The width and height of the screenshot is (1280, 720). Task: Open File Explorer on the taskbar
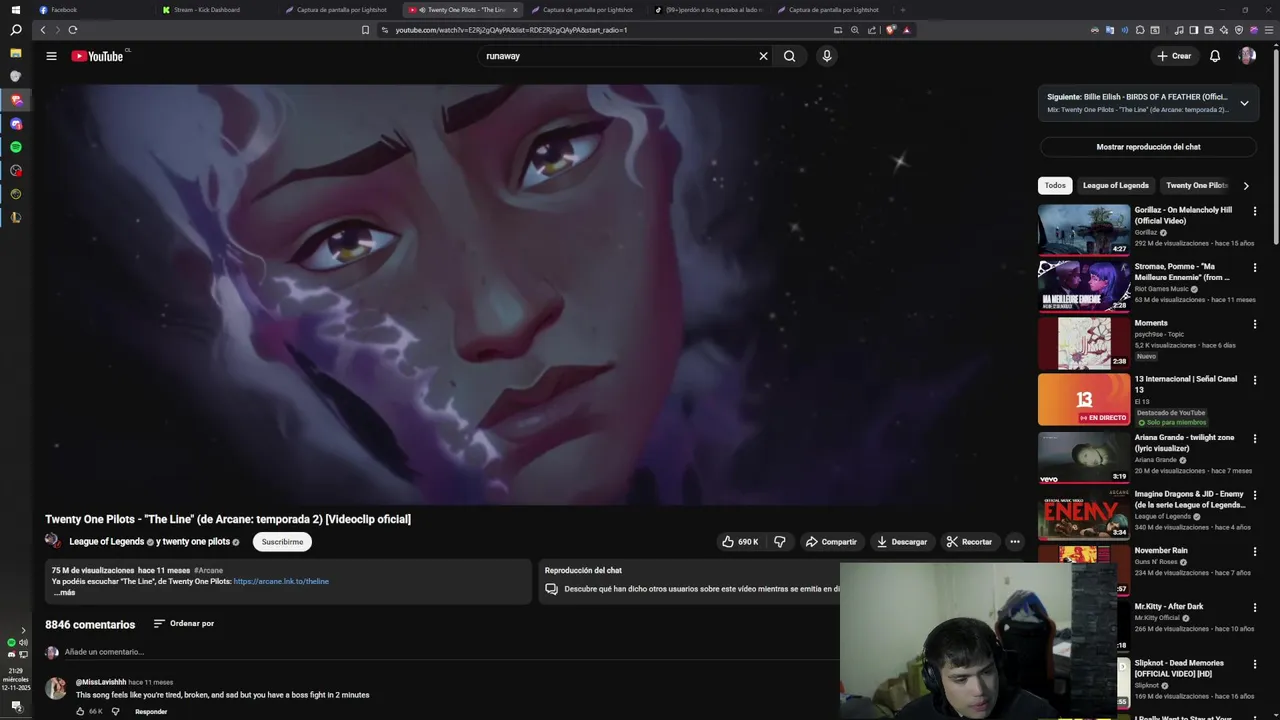tap(15, 53)
